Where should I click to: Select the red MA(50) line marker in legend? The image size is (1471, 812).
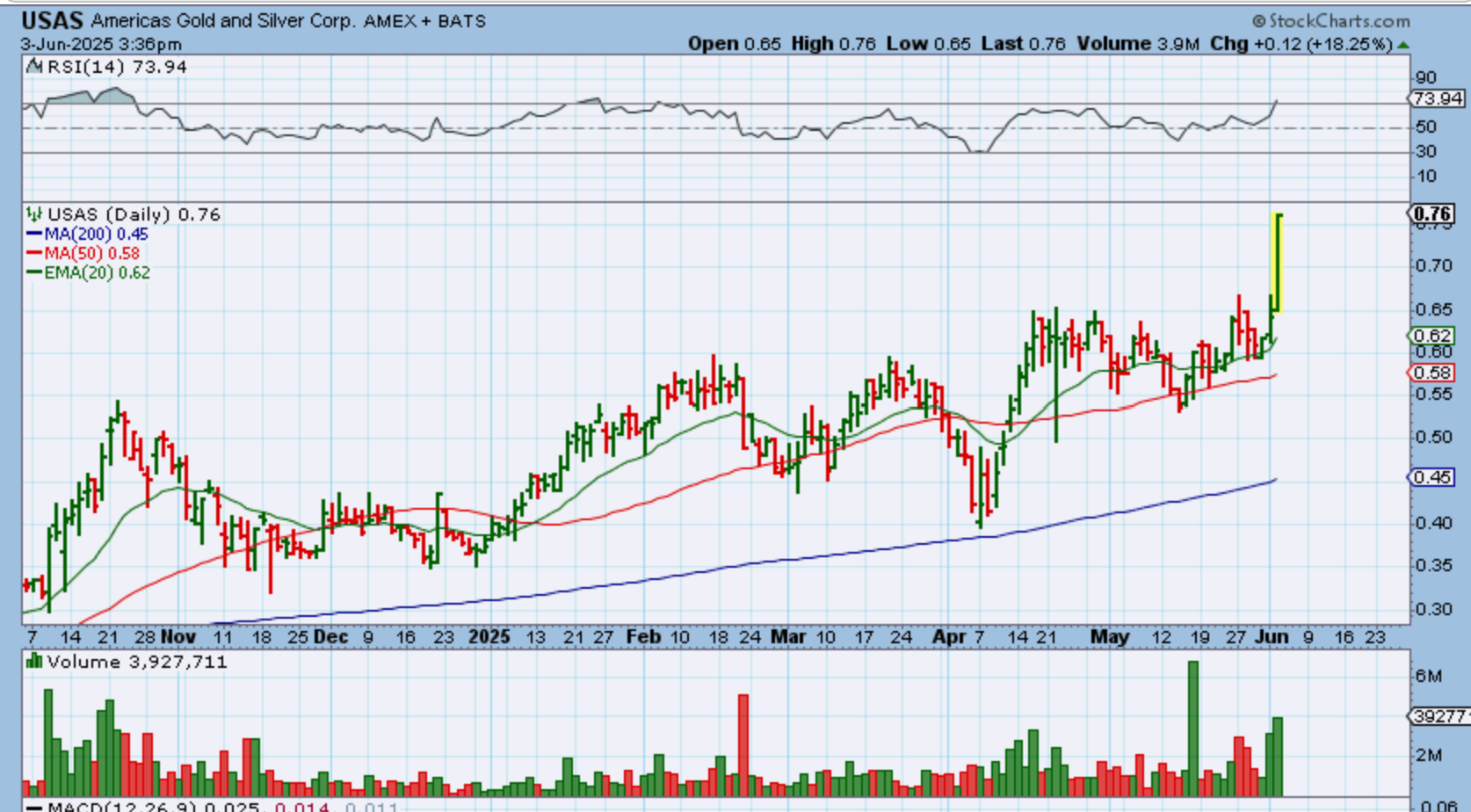tap(34, 253)
